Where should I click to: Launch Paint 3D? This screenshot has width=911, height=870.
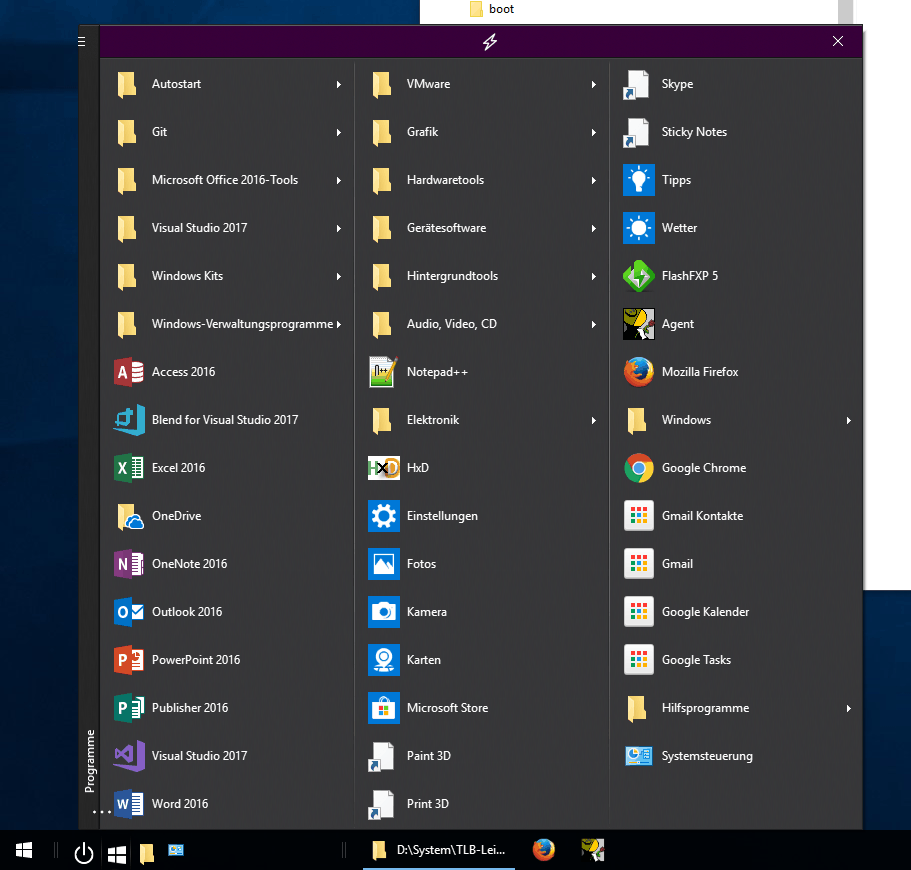point(428,756)
